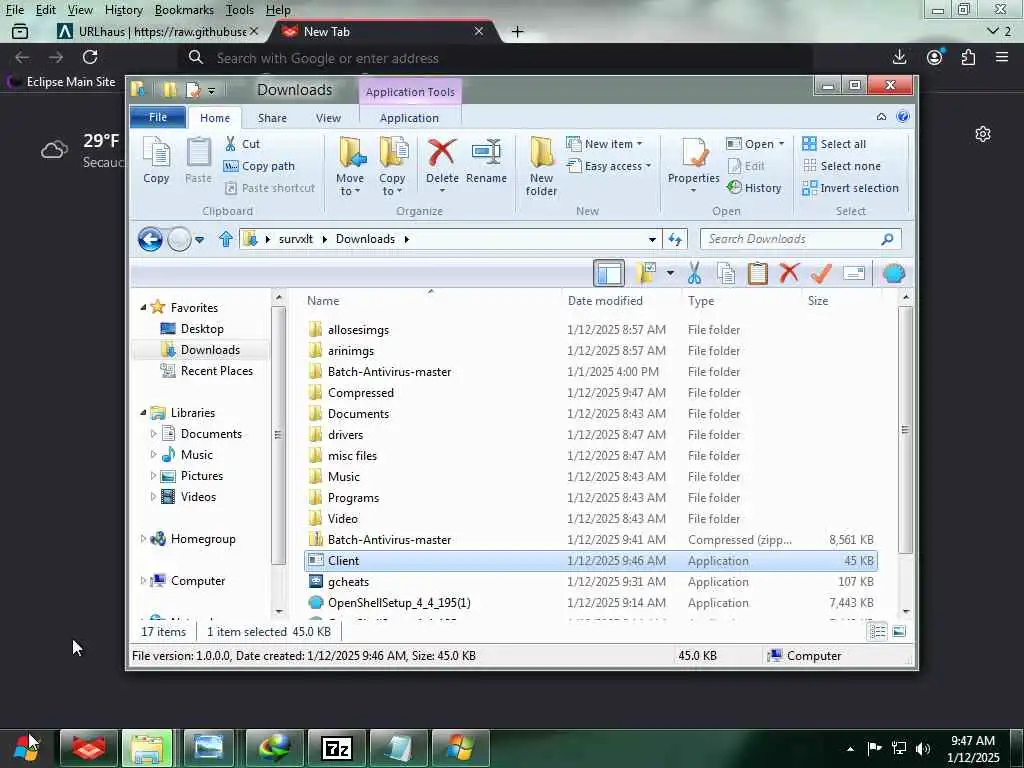Click the Explorer help question icon
Screen dimensions: 1024x768
[903, 117]
